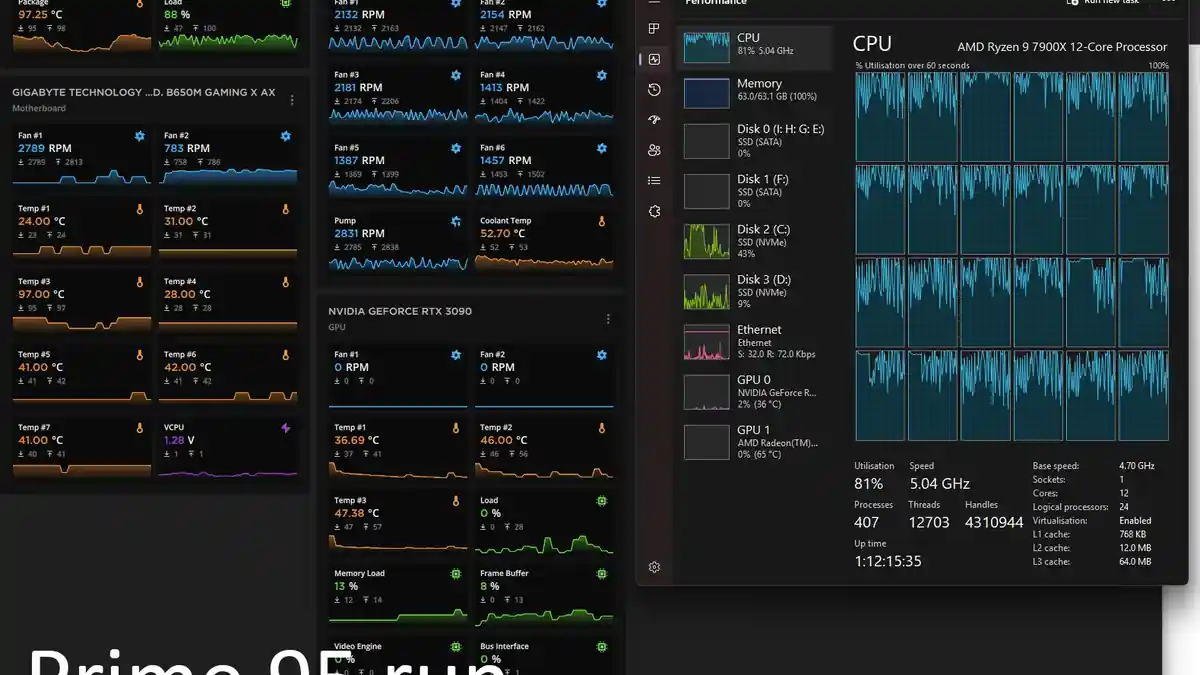
Task: Click the Run new task button
Action: pyautogui.click(x=1103, y=2)
